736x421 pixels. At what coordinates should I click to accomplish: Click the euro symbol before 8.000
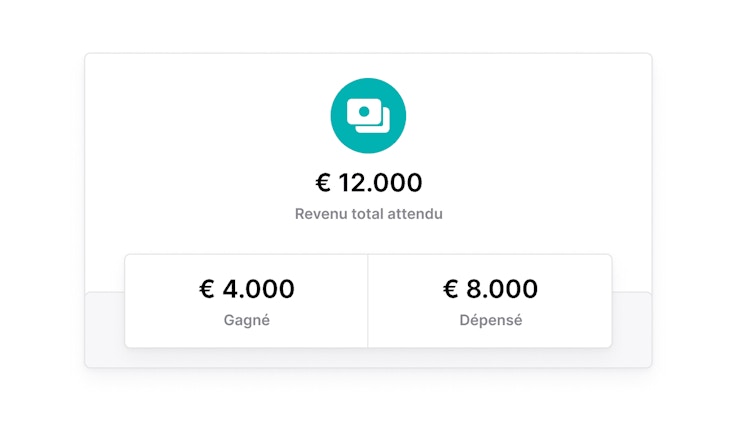click(x=451, y=290)
